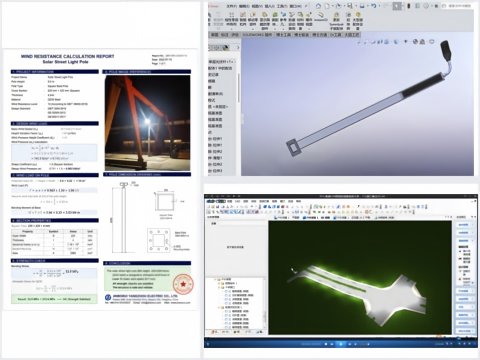Image resolution: width=480 pixels, height=360 pixels.
Task: Switch to the 博士工具 ribbon tab
Action: [283, 35]
